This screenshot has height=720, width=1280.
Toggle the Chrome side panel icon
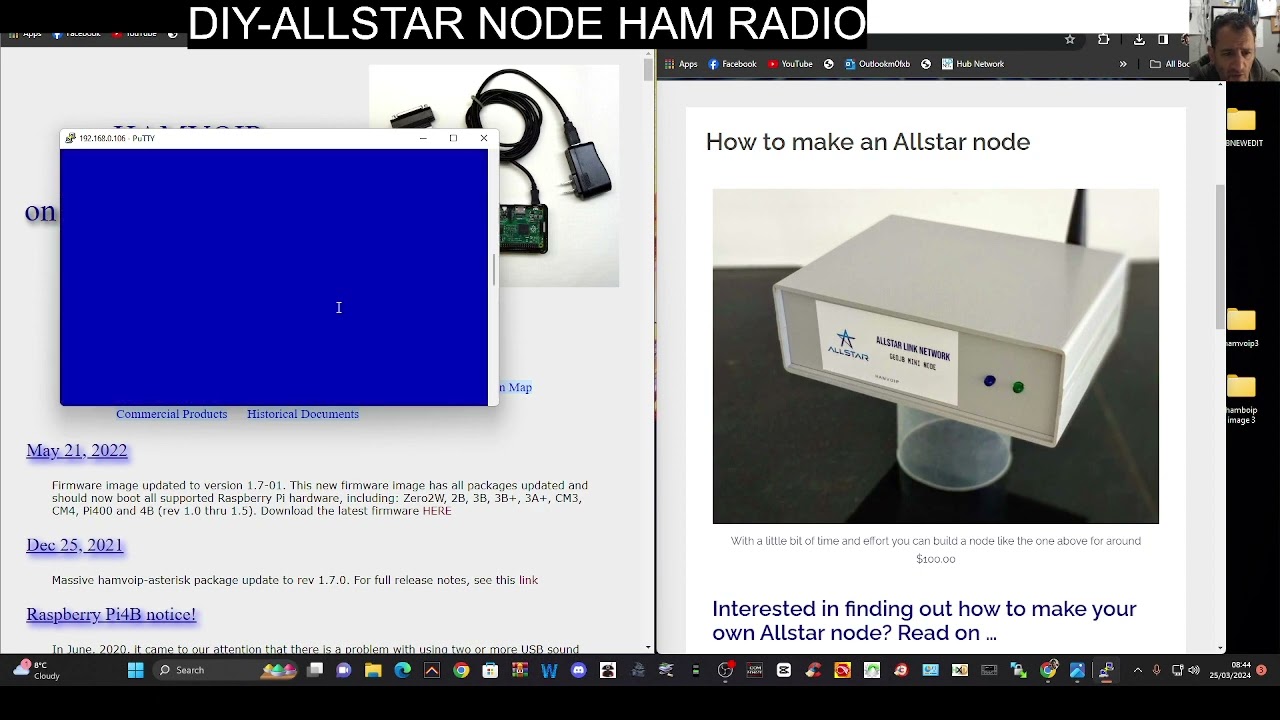(1163, 39)
